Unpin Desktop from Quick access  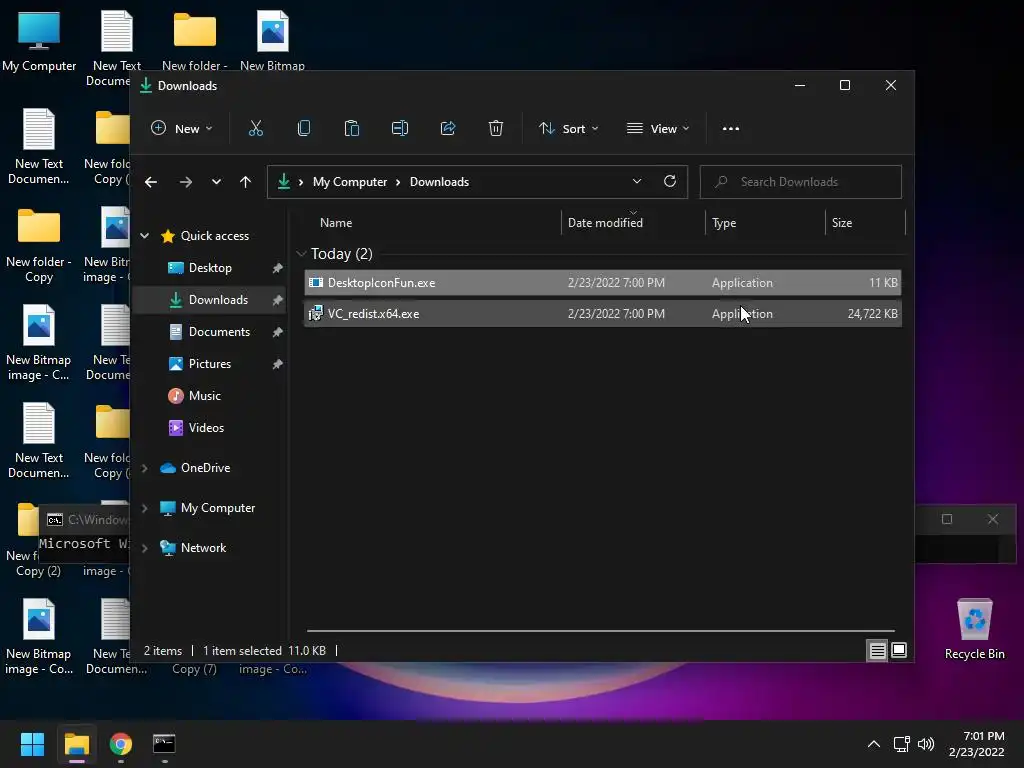coord(278,268)
